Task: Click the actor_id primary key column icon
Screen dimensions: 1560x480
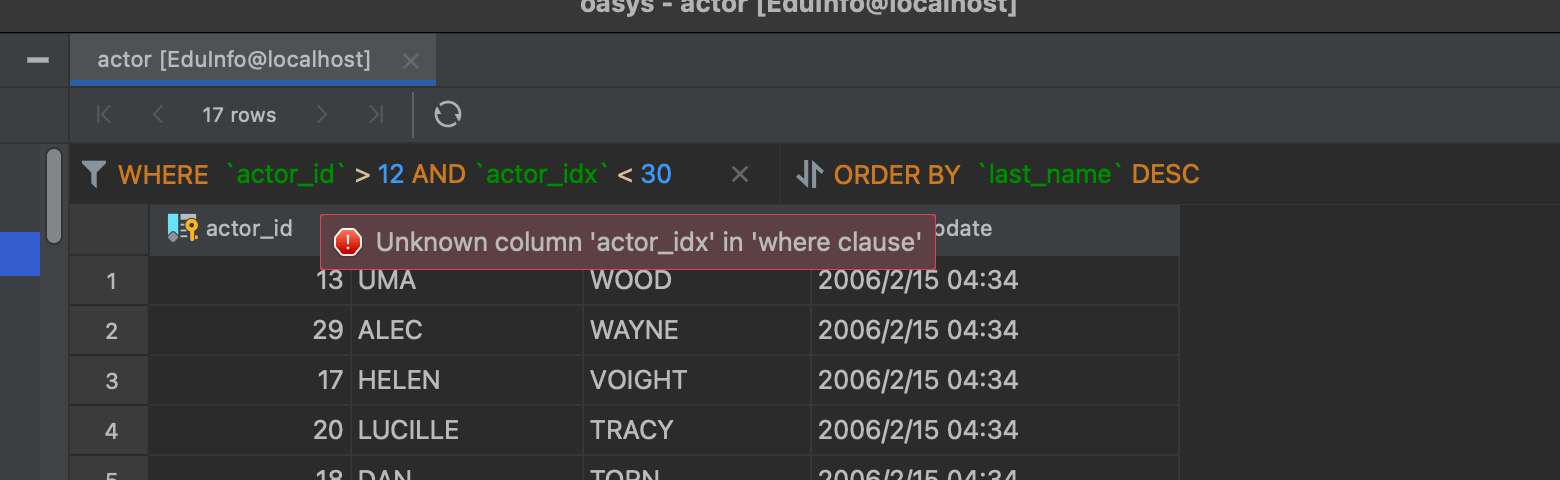Action: [183, 228]
